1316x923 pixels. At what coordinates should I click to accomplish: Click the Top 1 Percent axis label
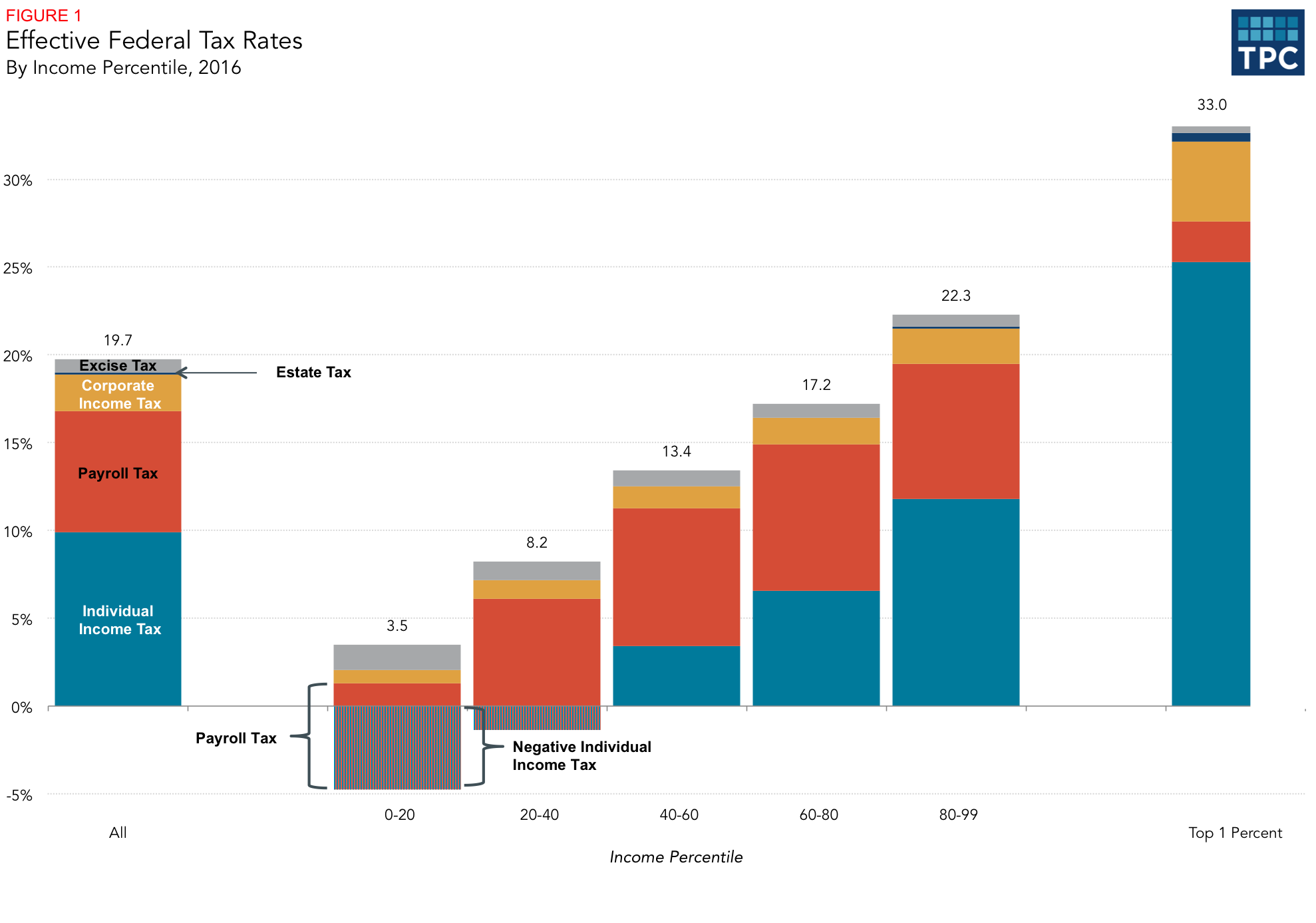tap(1235, 832)
